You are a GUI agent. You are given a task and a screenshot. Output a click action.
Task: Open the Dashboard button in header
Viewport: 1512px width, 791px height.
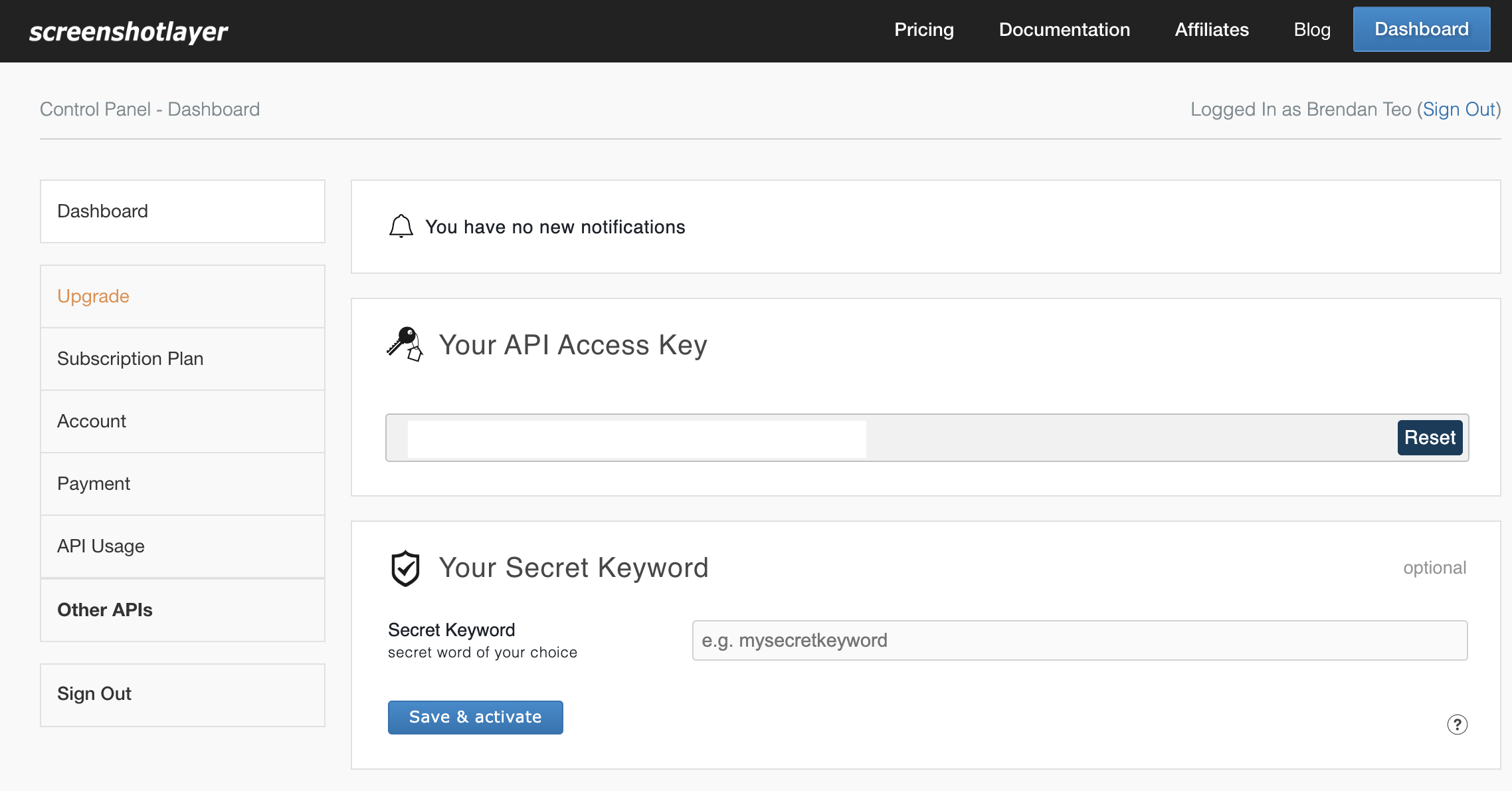pos(1422,29)
